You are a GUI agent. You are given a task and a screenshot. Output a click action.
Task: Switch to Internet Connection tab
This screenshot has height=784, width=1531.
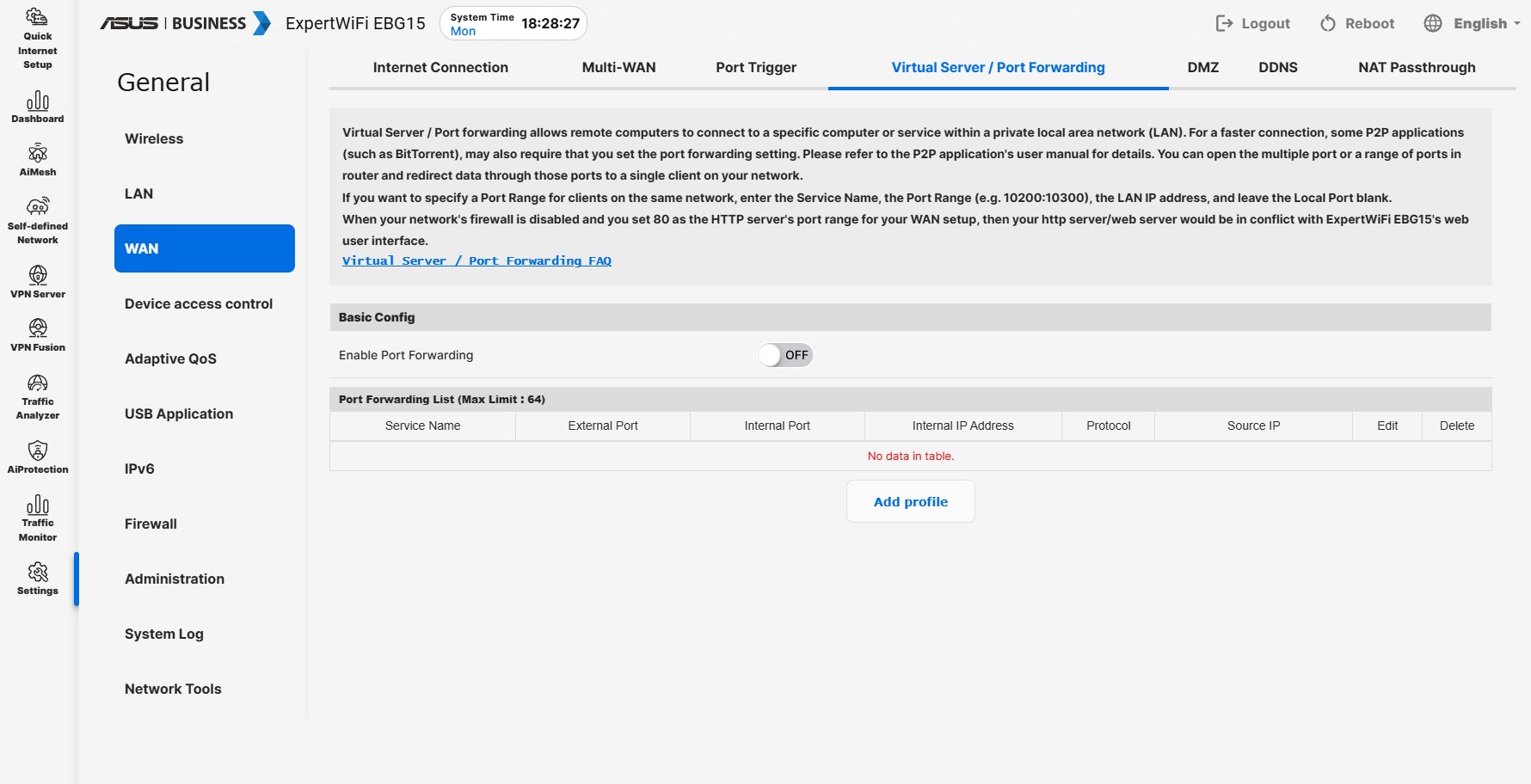440,67
